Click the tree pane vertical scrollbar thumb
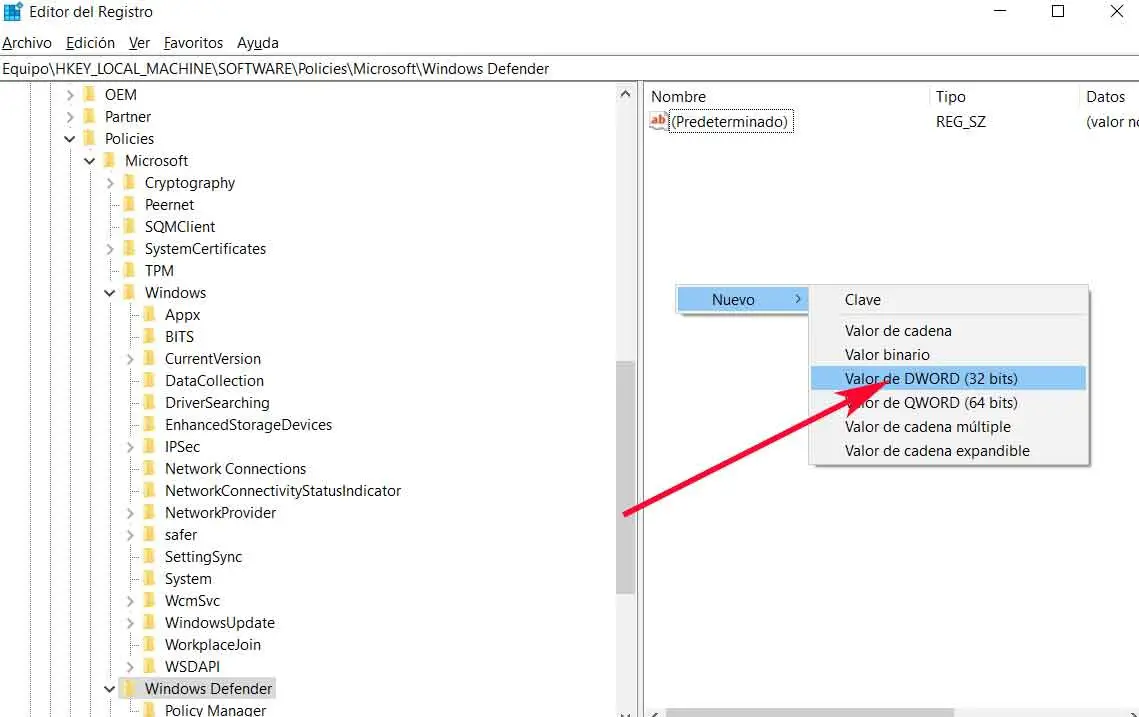 625,478
